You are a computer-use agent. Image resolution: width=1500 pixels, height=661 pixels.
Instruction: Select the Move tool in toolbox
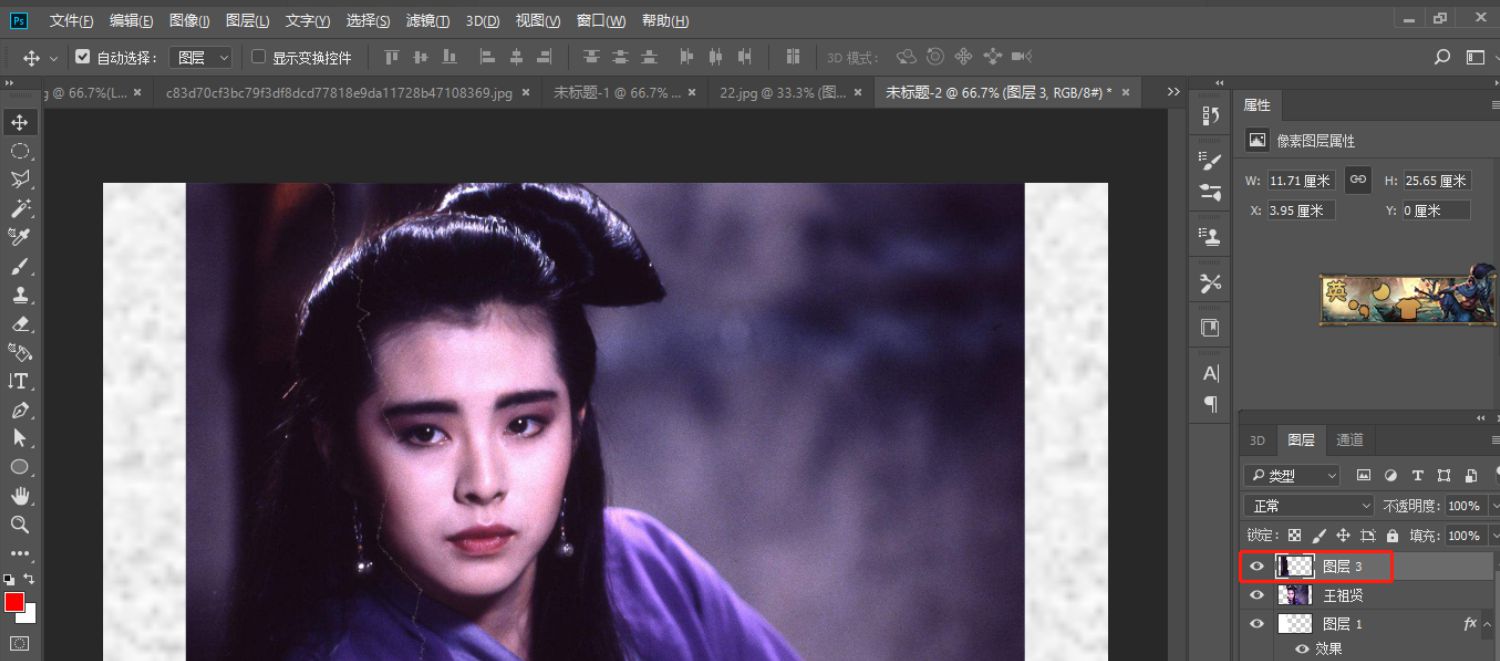pos(19,122)
